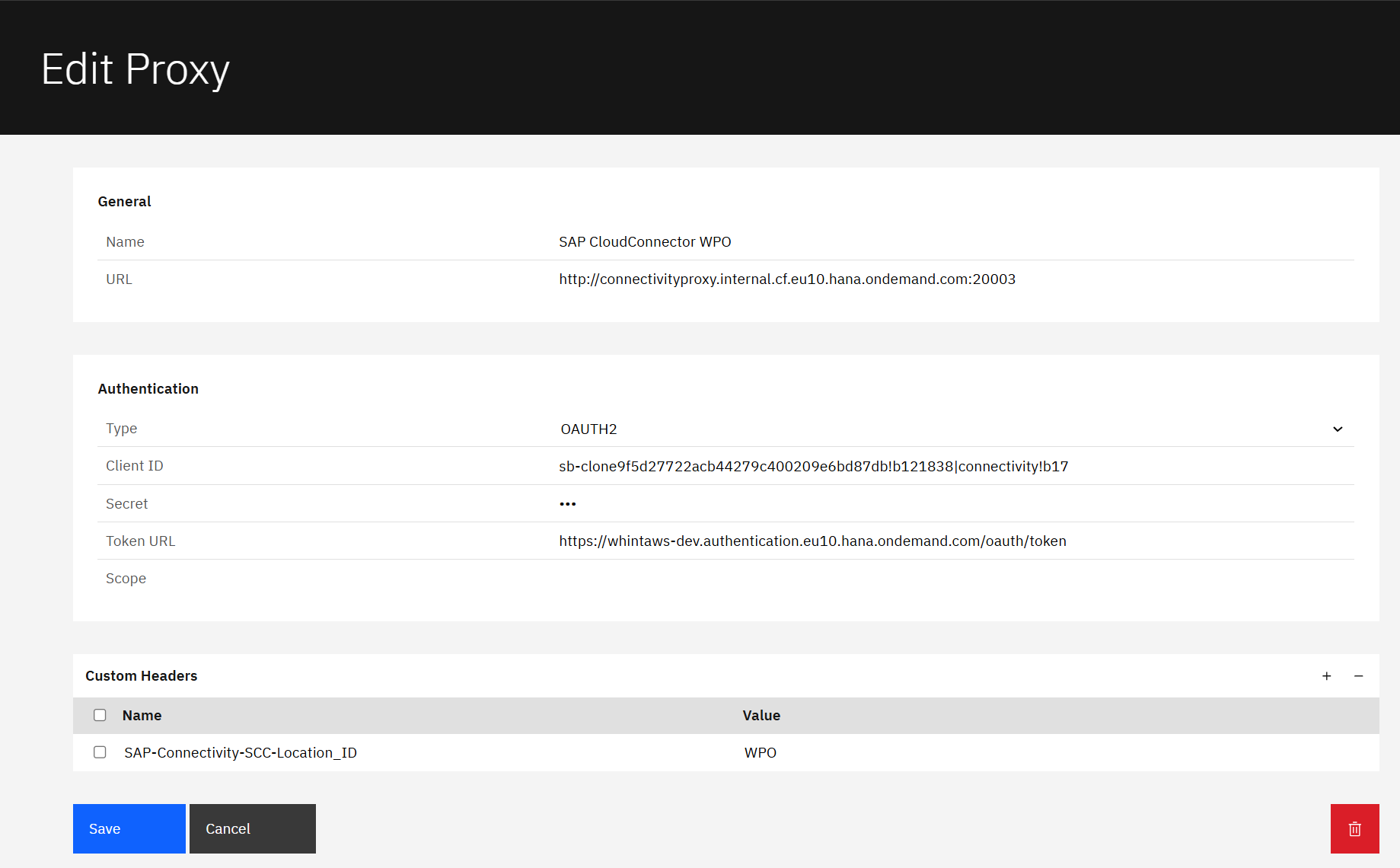Select the WPO header value cell
The height and width of the screenshot is (868, 1400).
761,752
